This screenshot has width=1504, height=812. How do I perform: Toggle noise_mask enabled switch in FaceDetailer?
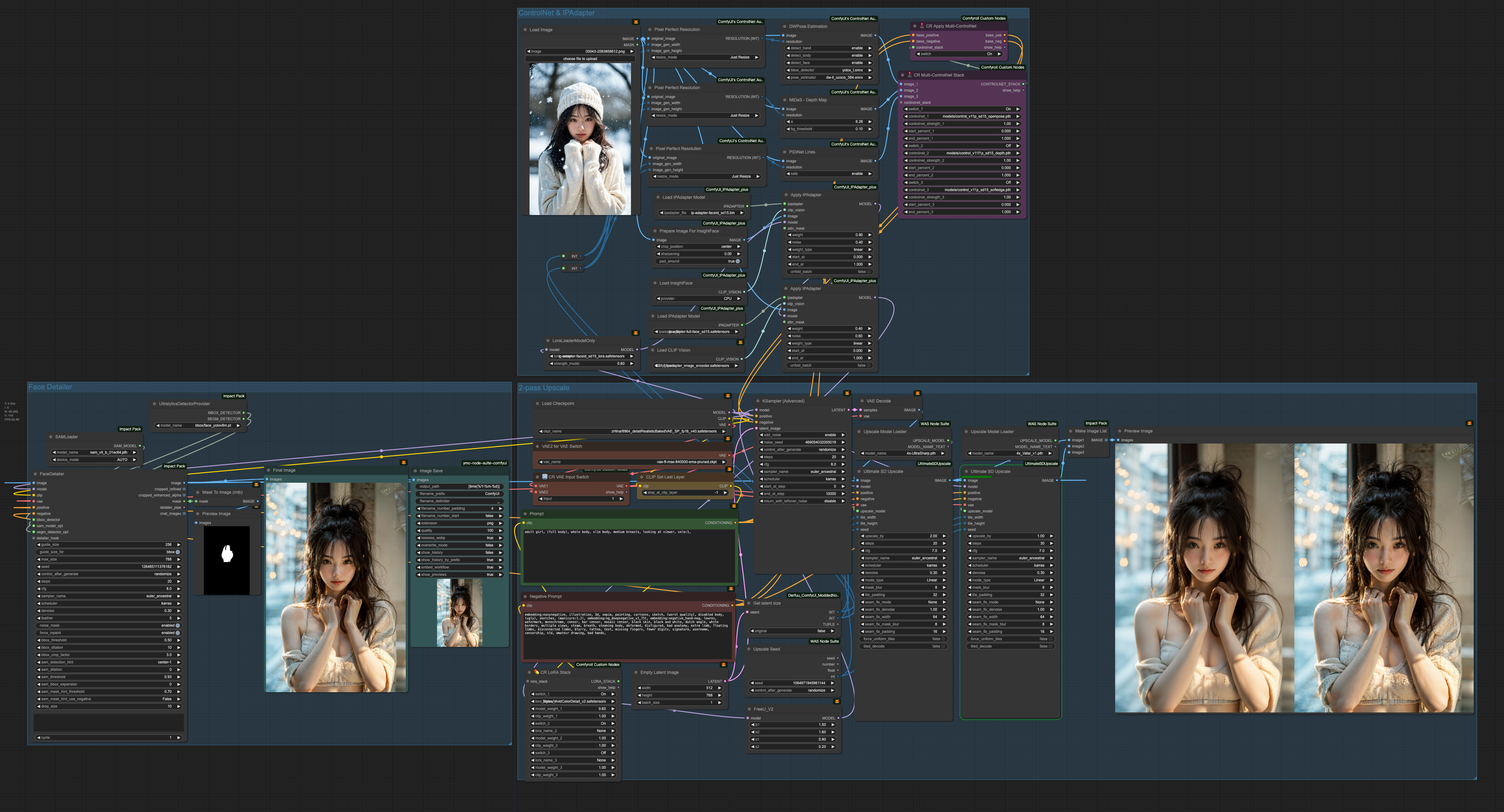[x=177, y=625]
